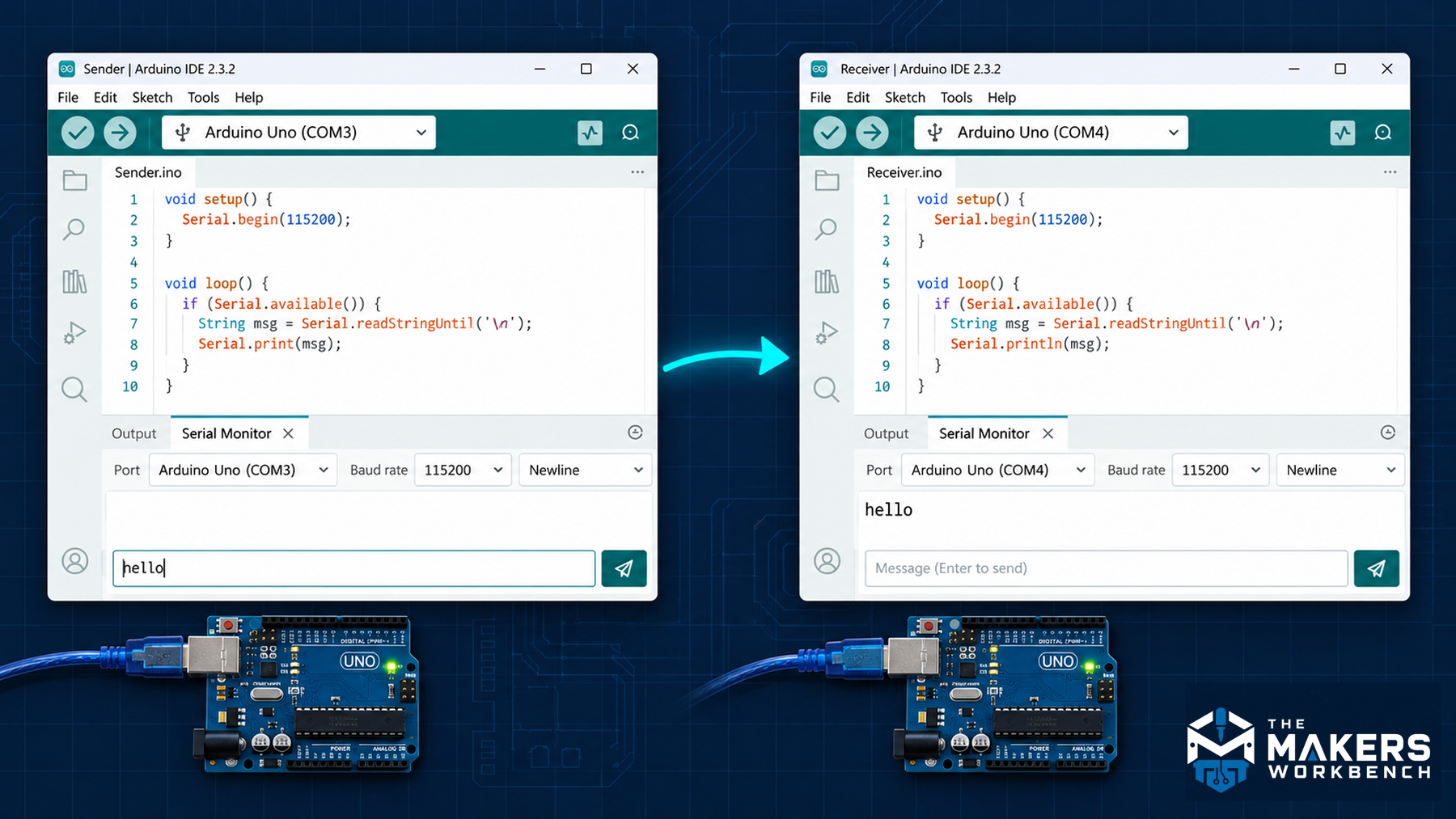Open Sender Newline line-ending dropdown
This screenshot has width=1456, height=819.
tap(586, 470)
